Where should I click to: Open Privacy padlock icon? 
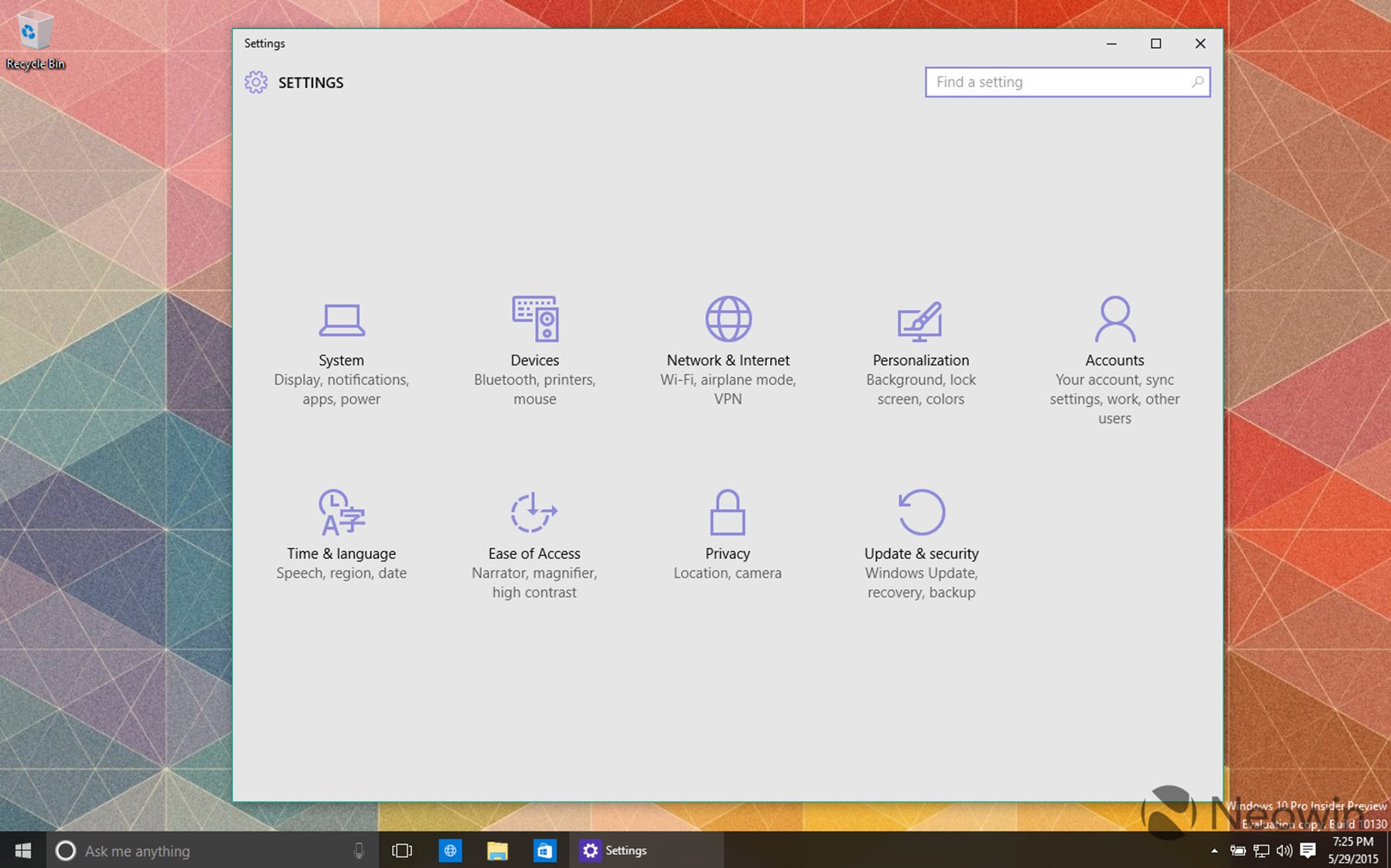pos(727,512)
